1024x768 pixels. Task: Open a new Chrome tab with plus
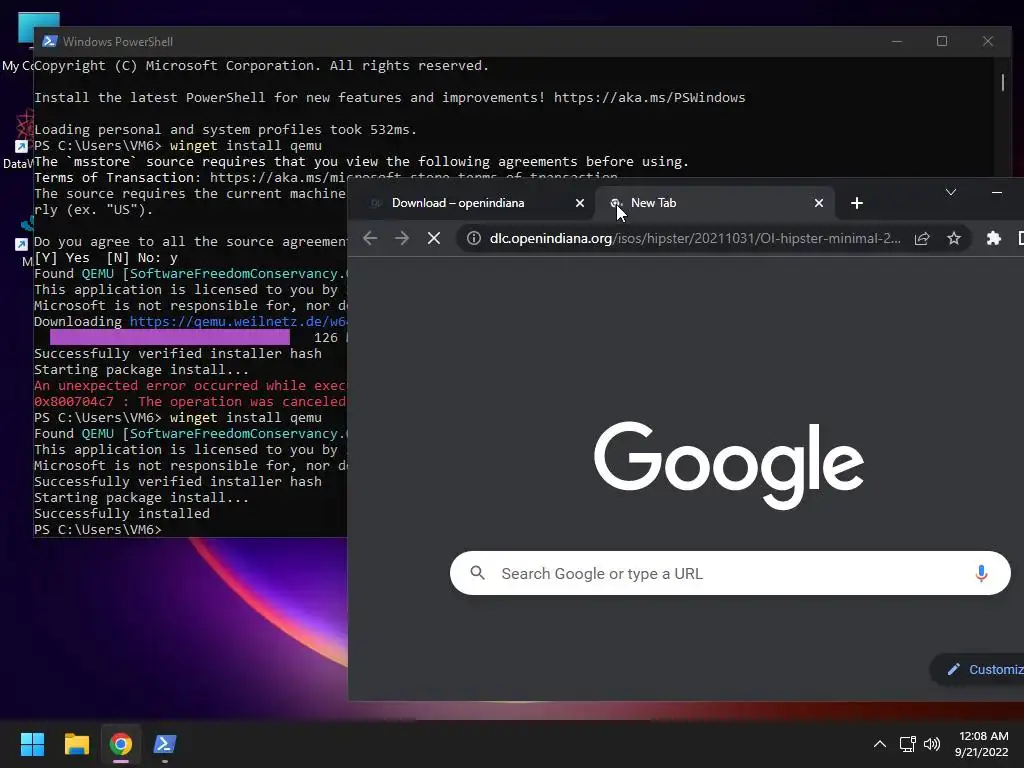(x=857, y=203)
